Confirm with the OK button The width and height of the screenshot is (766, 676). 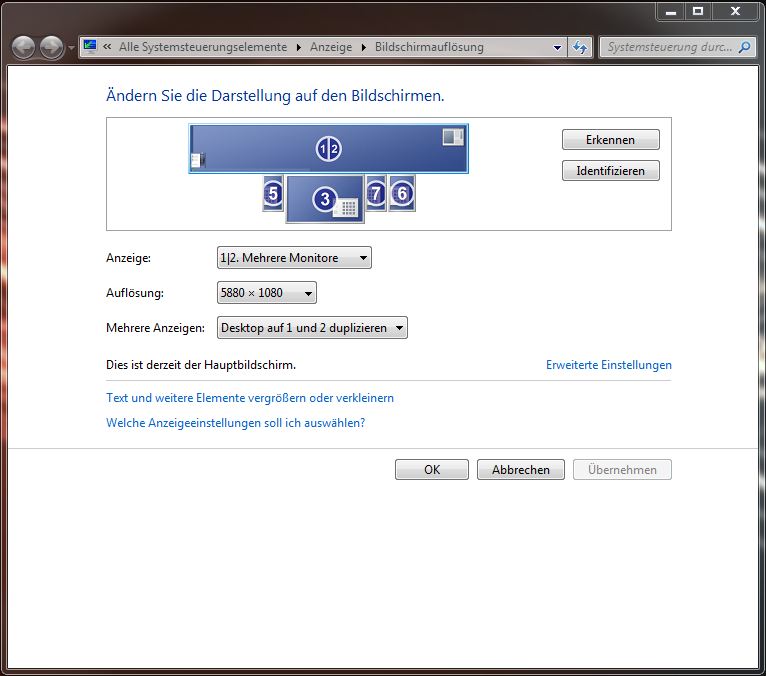click(432, 469)
